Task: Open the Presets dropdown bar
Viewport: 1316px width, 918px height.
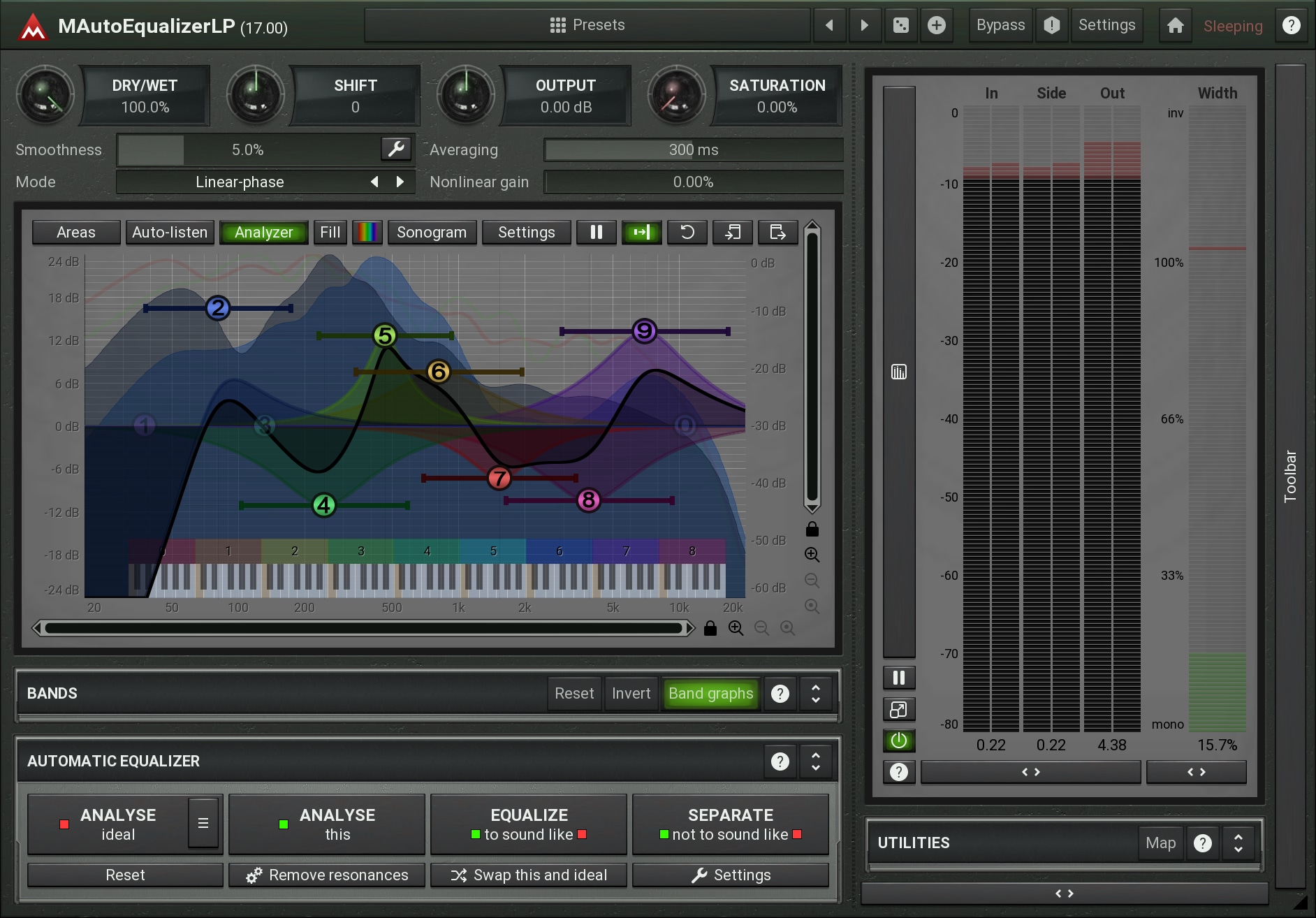Action: (587, 26)
